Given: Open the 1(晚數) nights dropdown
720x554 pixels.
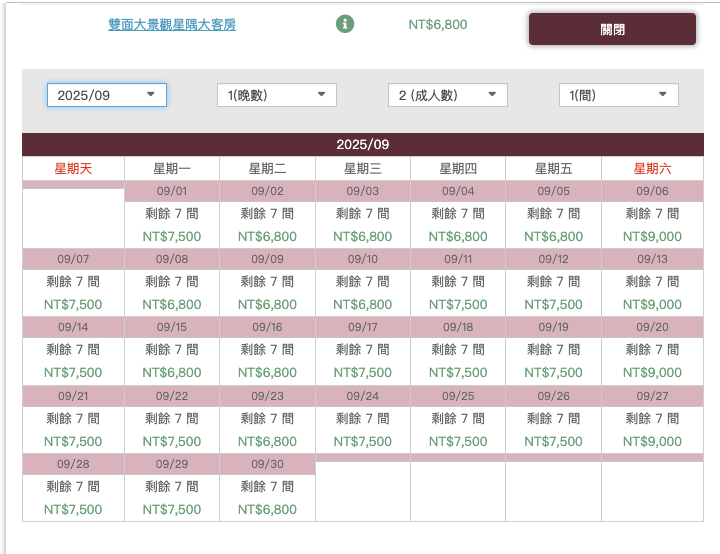Looking at the screenshot, I should (x=277, y=95).
